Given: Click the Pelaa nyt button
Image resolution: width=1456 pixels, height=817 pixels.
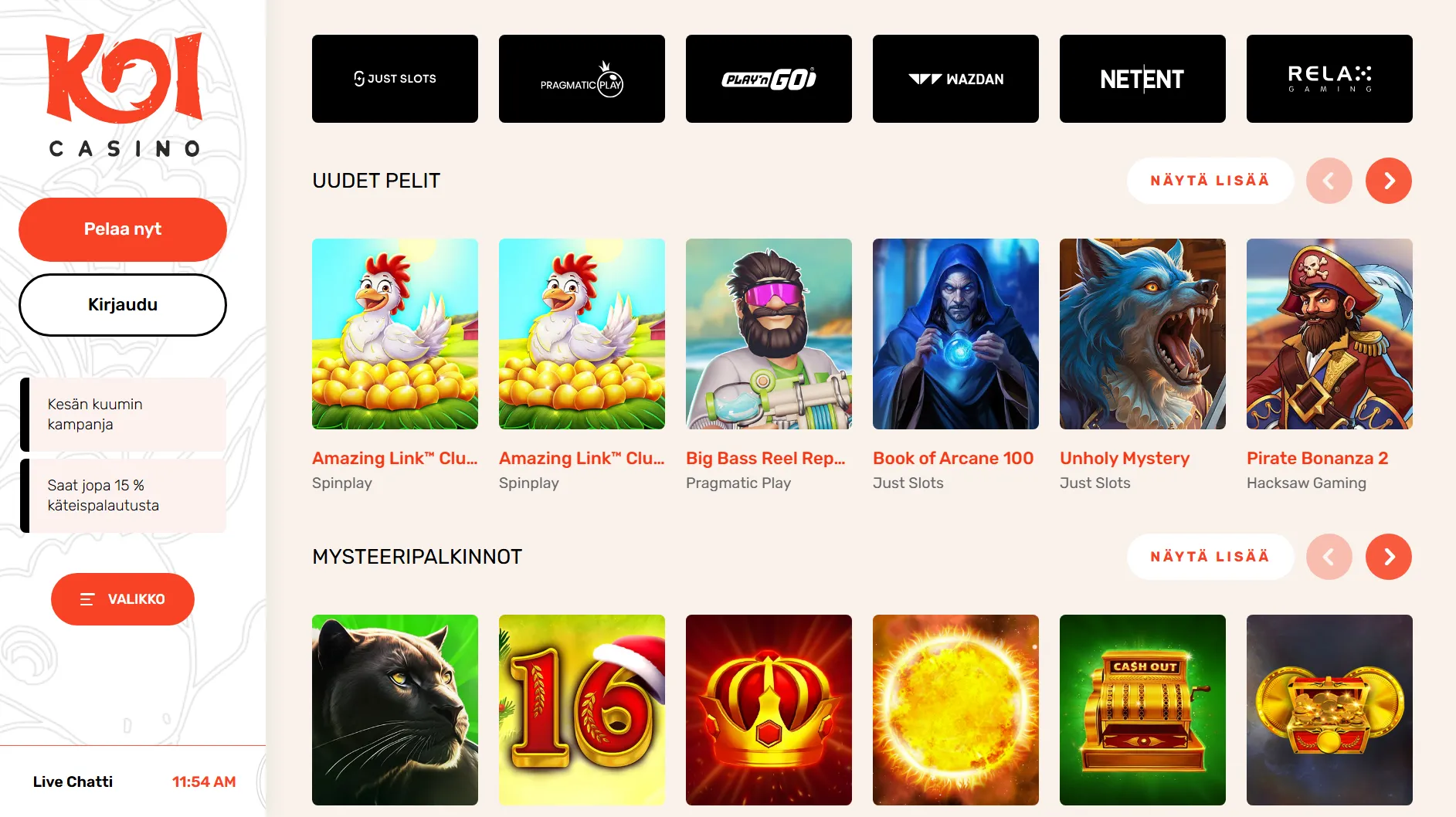Looking at the screenshot, I should point(123,229).
